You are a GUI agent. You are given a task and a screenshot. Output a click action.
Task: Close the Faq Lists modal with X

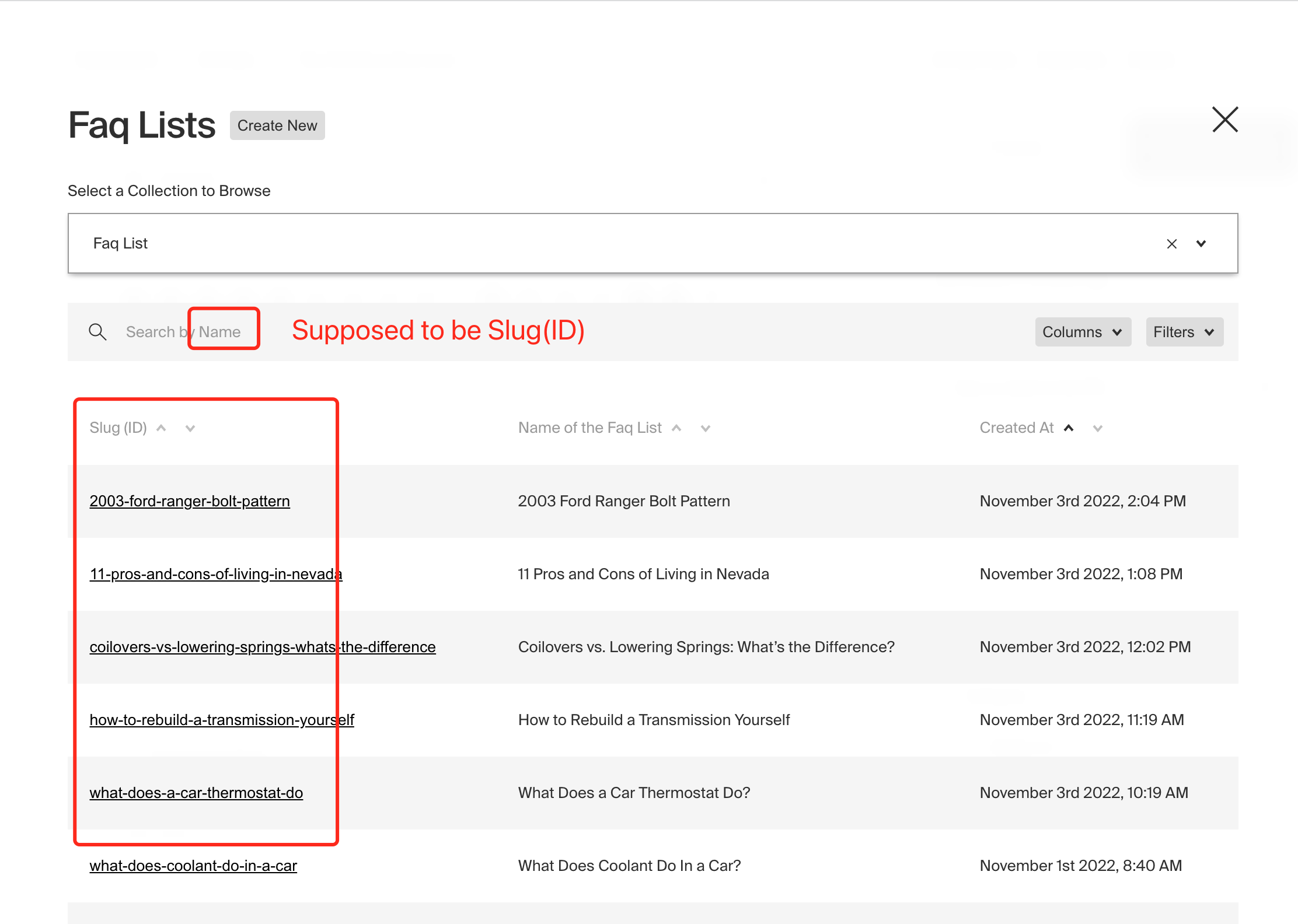tap(1224, 120)
